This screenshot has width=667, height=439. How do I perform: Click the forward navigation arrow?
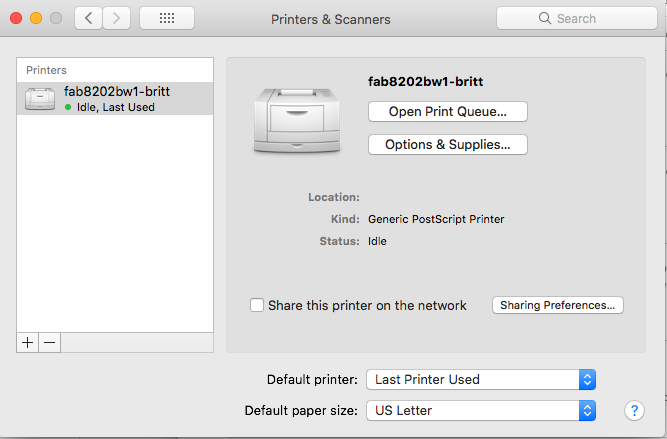116,18
